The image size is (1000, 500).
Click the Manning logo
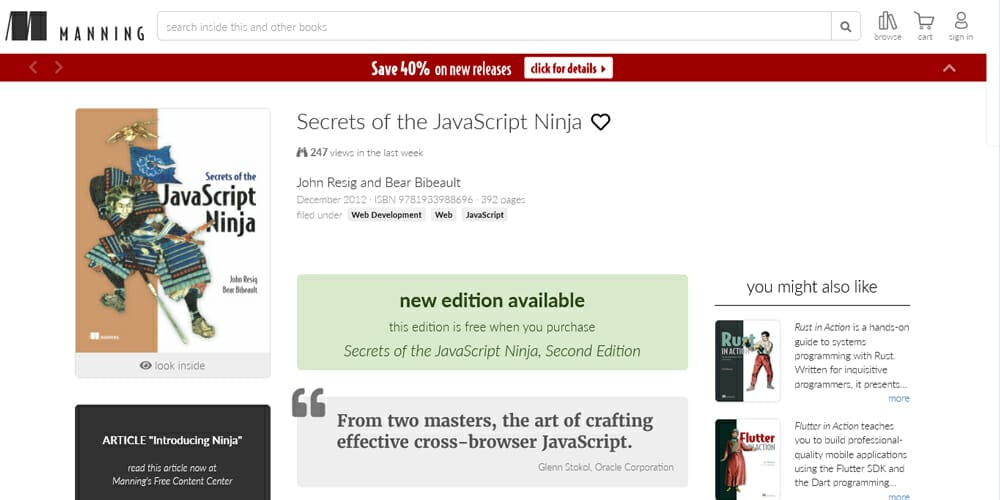pos(75,26)
